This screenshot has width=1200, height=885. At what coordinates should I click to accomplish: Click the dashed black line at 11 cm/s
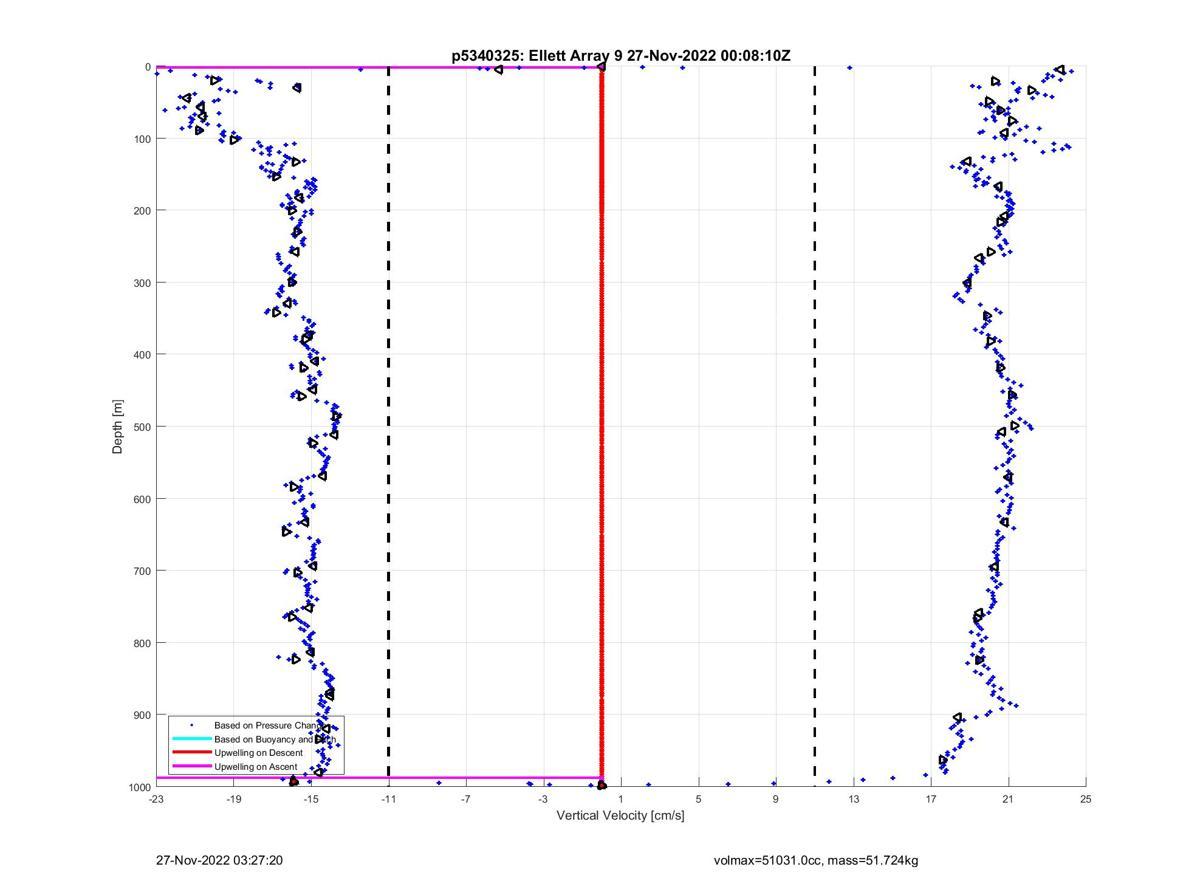click(x=814, y=427)
